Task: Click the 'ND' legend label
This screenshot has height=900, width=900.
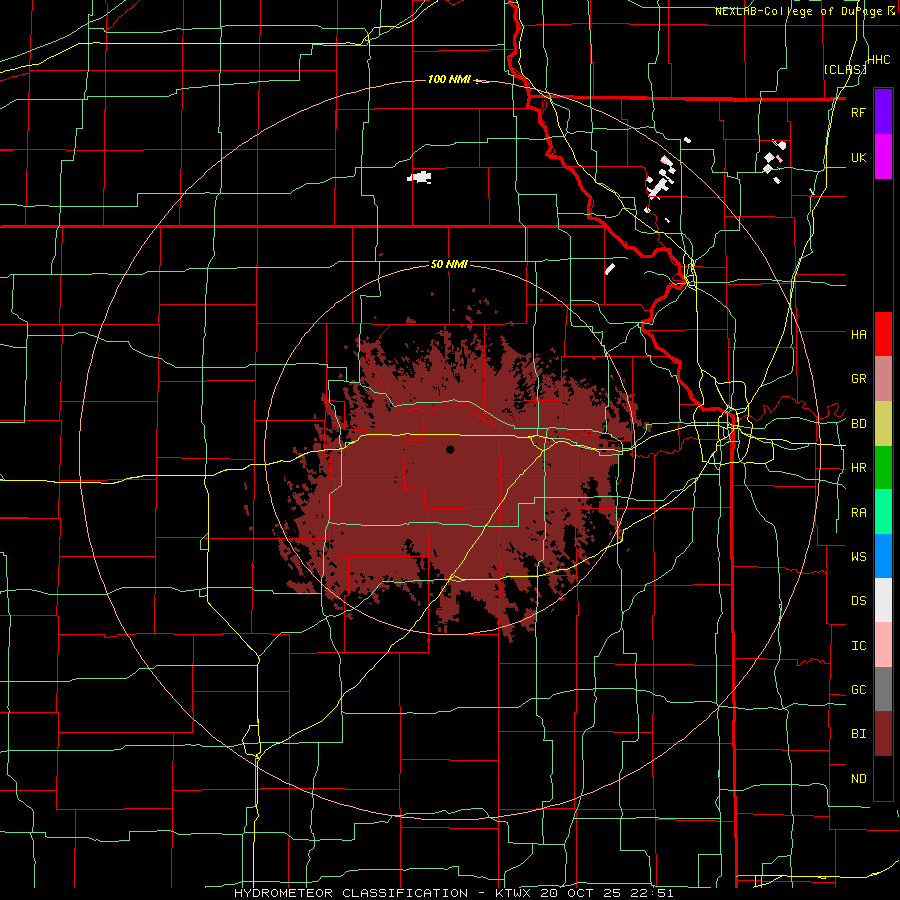Action: click(858, 779)
